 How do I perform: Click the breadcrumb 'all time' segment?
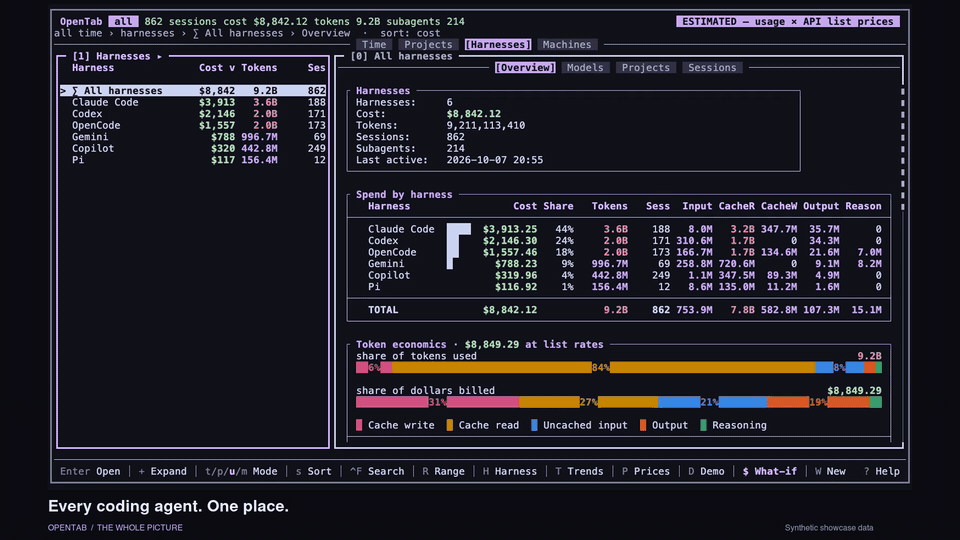coord(78,33)
